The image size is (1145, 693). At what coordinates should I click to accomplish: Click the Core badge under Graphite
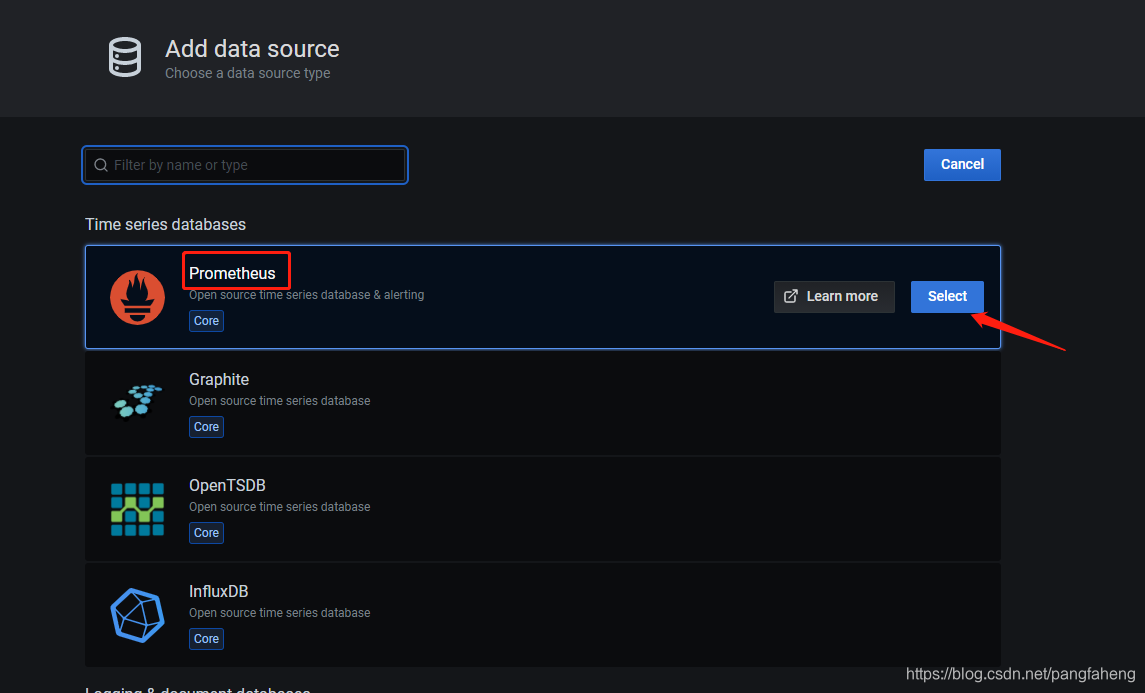click(206, 426)
